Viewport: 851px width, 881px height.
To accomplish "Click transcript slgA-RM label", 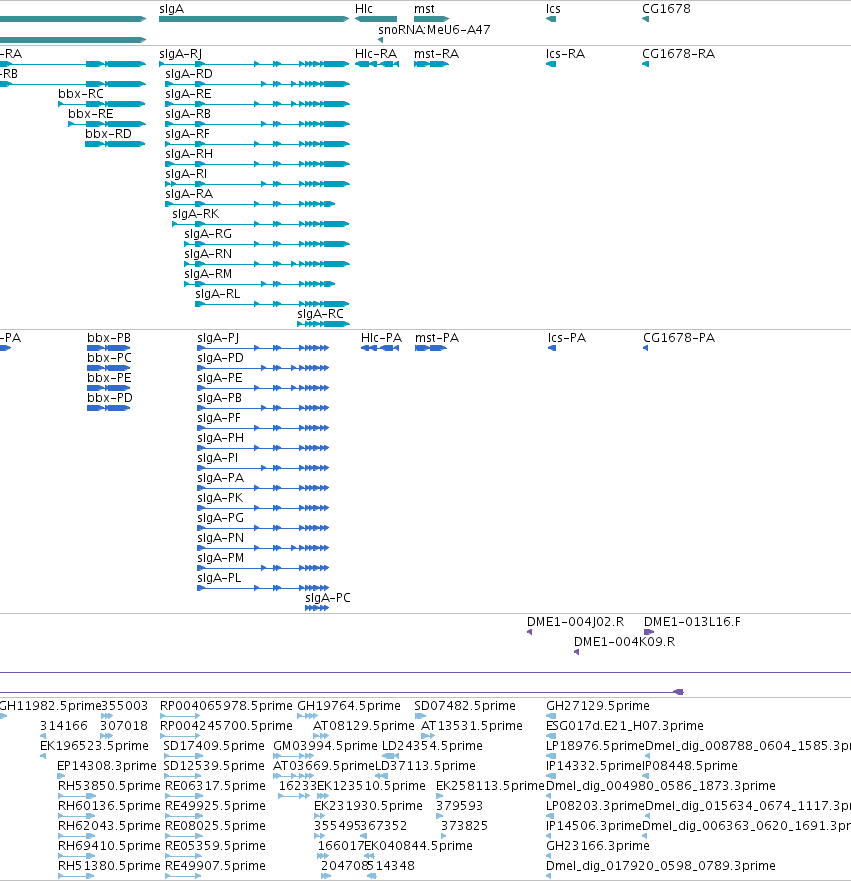I will 208,274.
